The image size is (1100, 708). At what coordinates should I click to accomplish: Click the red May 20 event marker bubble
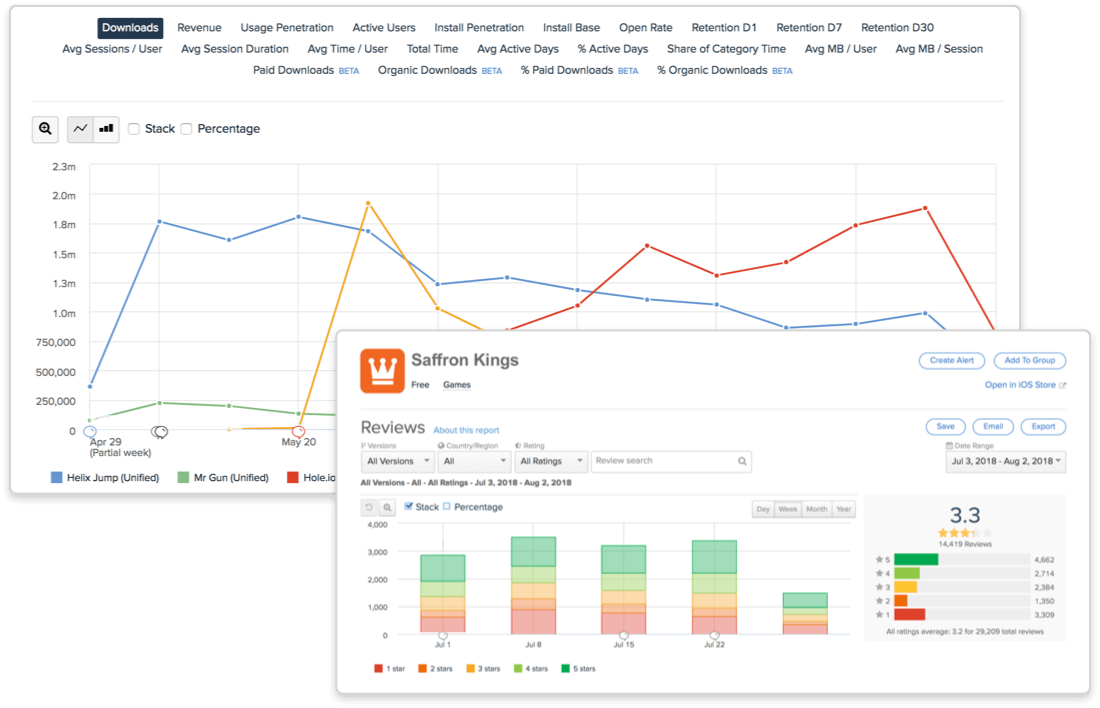click(x=298, y=432)
